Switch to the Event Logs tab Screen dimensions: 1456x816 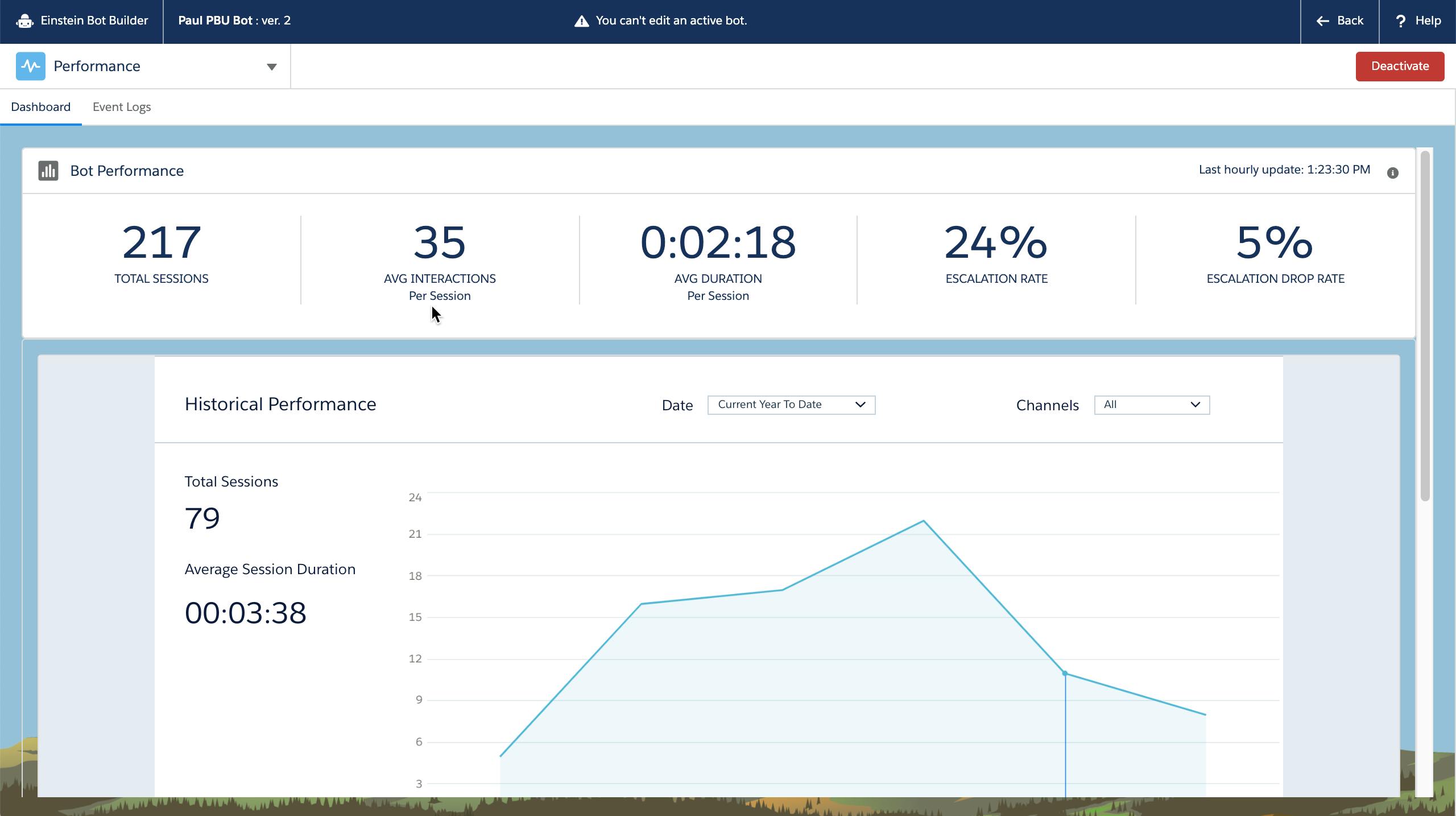tap(122, 107)
